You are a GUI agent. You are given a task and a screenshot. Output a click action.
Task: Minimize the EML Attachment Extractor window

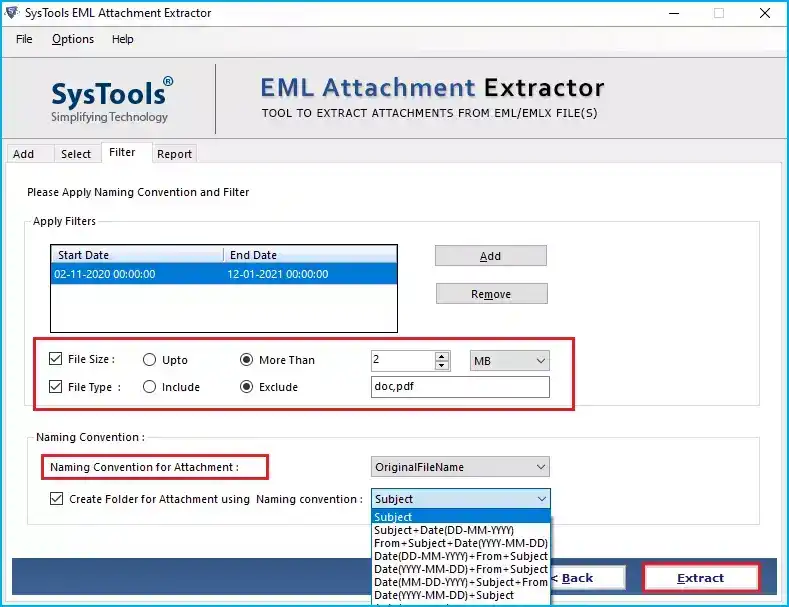(674, 13)
